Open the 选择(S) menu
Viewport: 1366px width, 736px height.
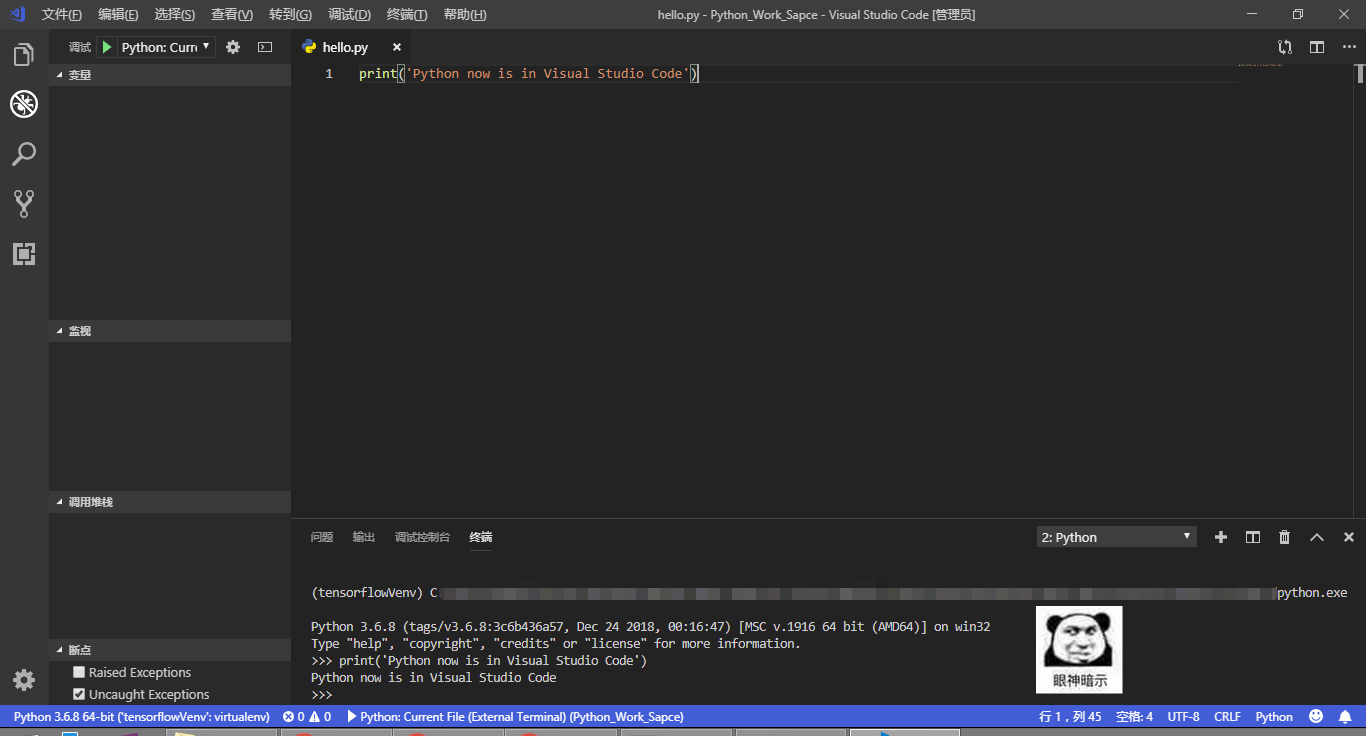175,14
